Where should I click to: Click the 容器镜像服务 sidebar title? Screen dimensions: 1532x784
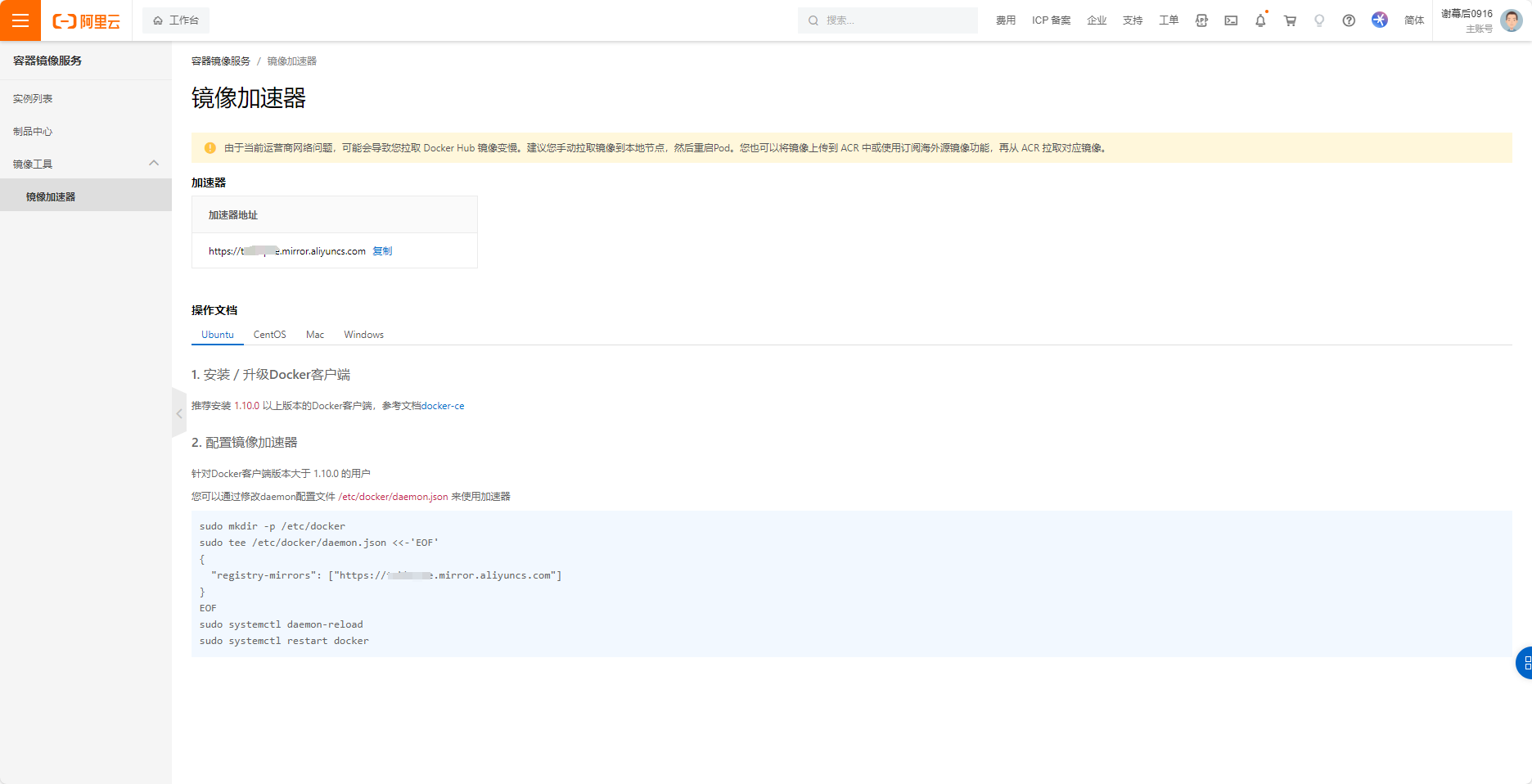point(47,61)
